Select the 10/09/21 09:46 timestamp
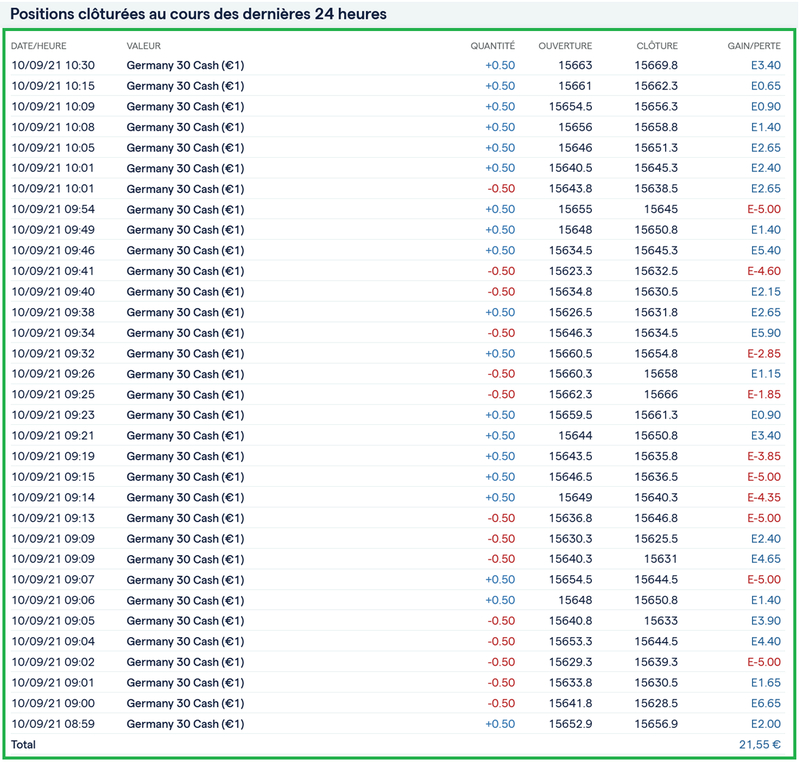Image resolution: width=800 pixels, height=765 pixels. pos(53,251)
